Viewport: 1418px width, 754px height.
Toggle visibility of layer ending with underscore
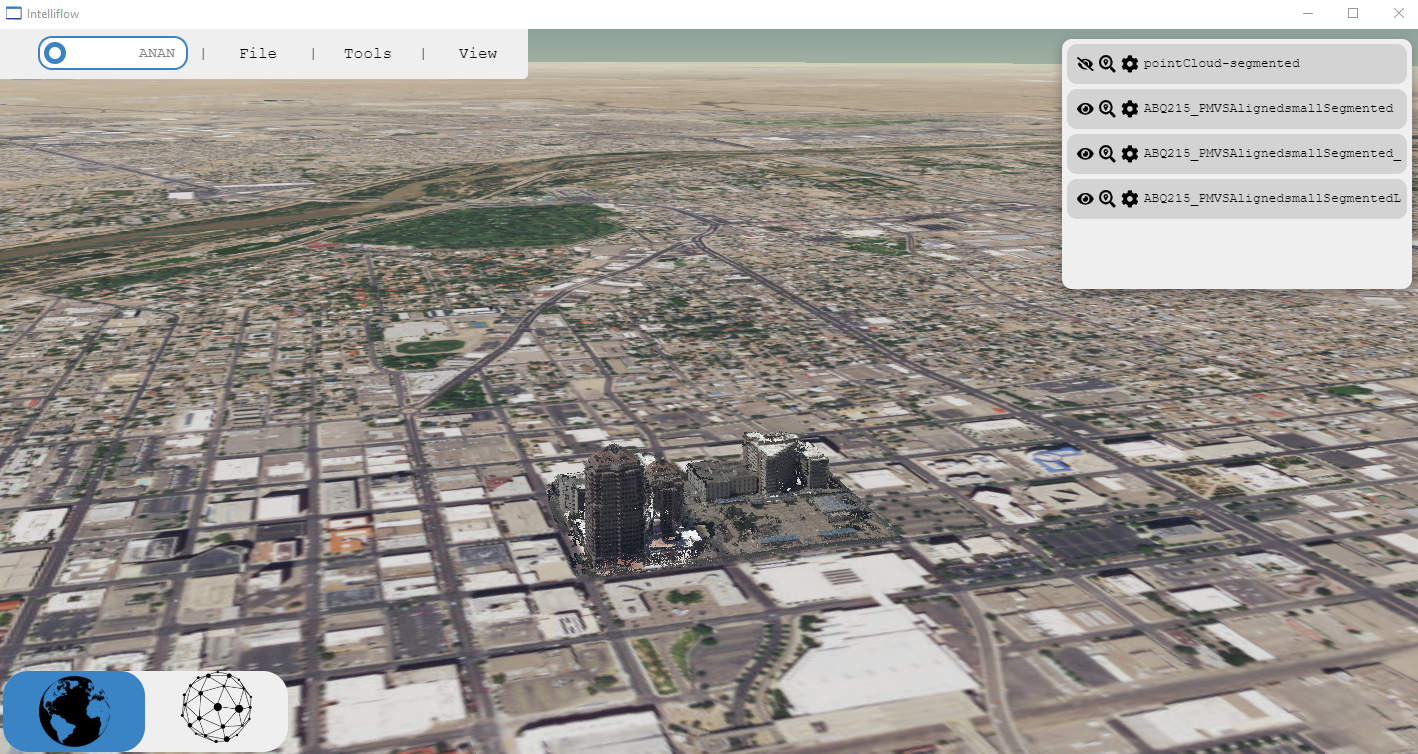pos(1085,154)
